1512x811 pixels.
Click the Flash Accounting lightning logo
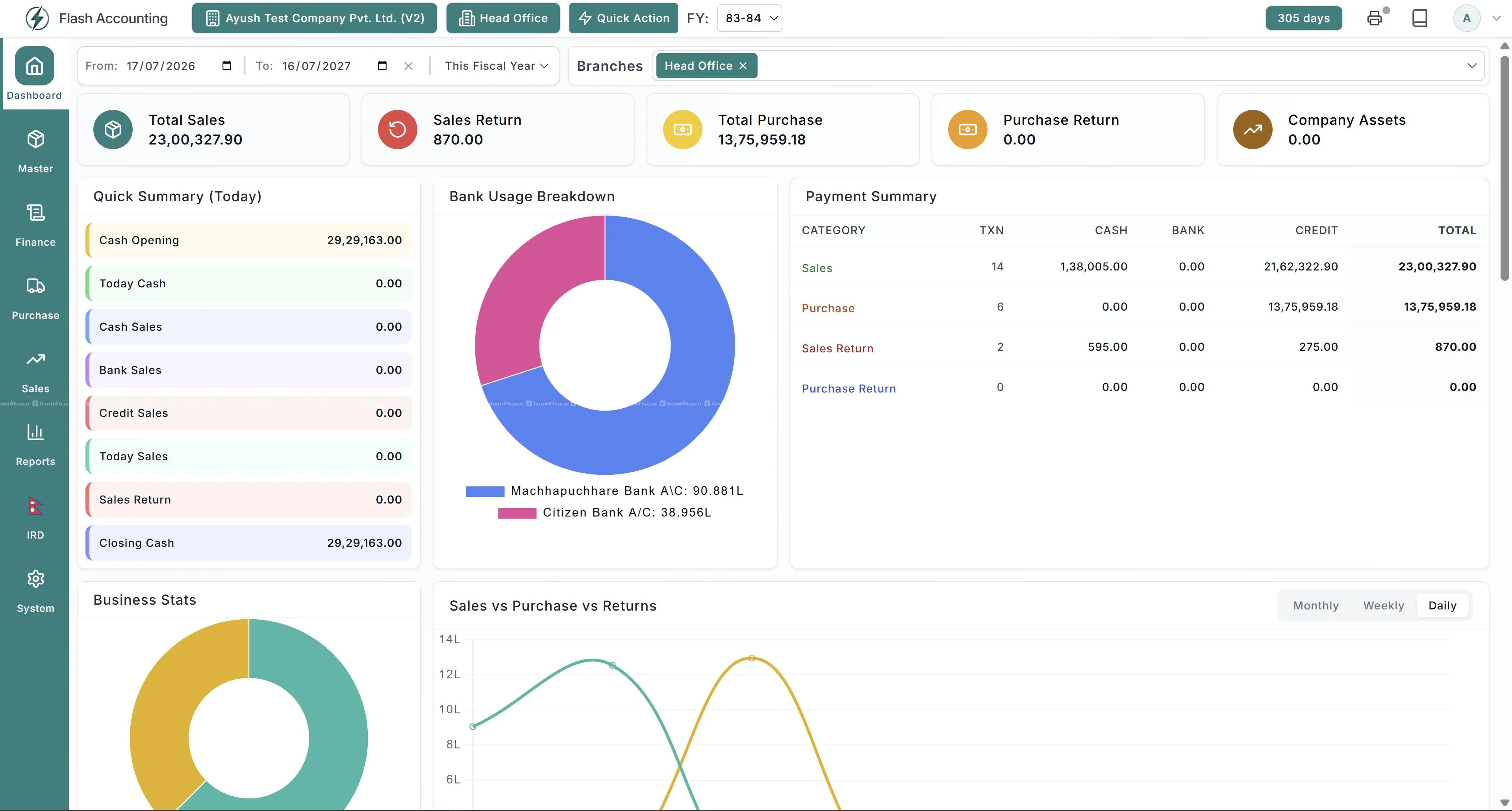[x=37, y=18]
